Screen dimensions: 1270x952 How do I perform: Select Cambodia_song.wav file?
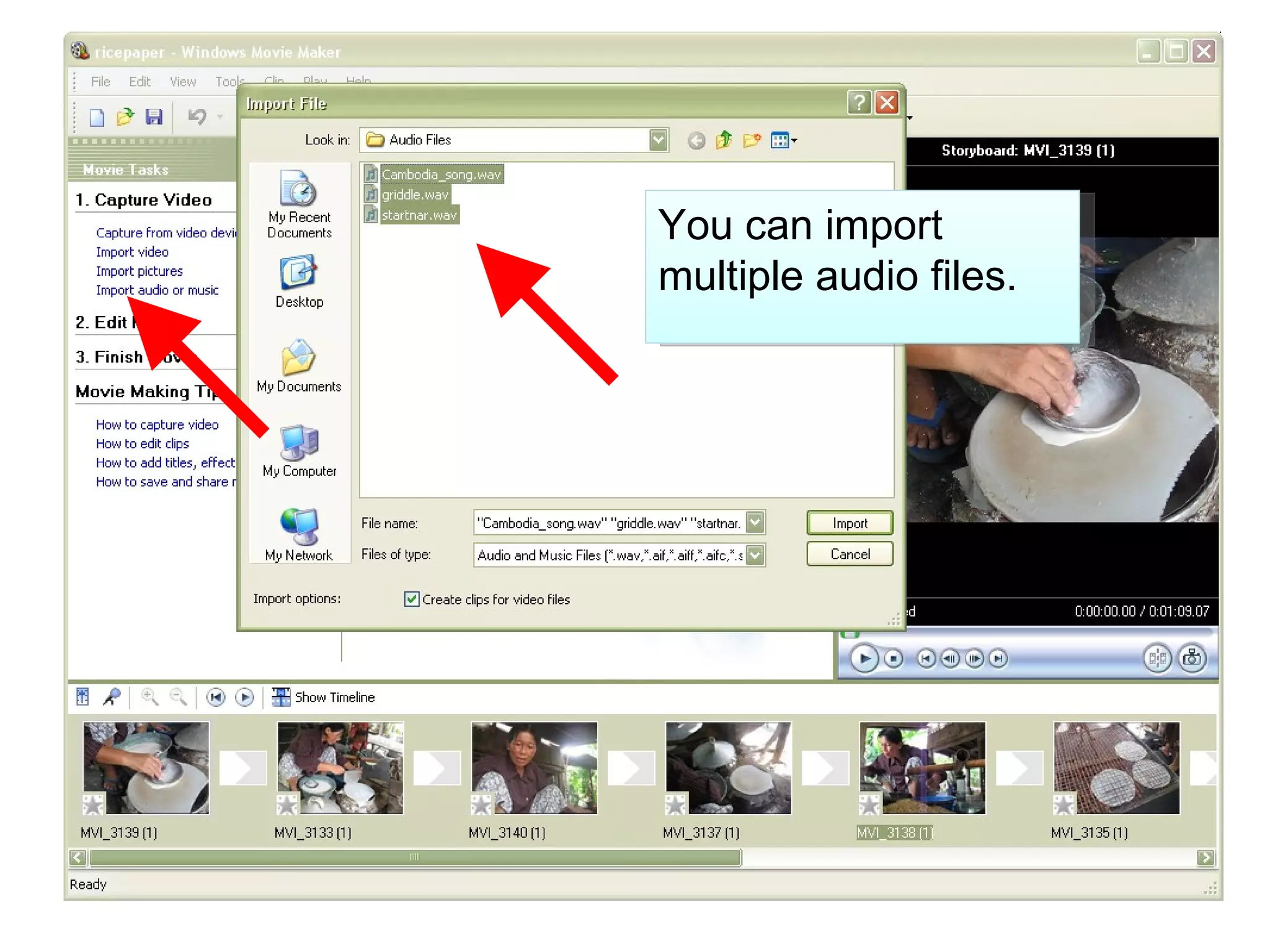point(433,174)
